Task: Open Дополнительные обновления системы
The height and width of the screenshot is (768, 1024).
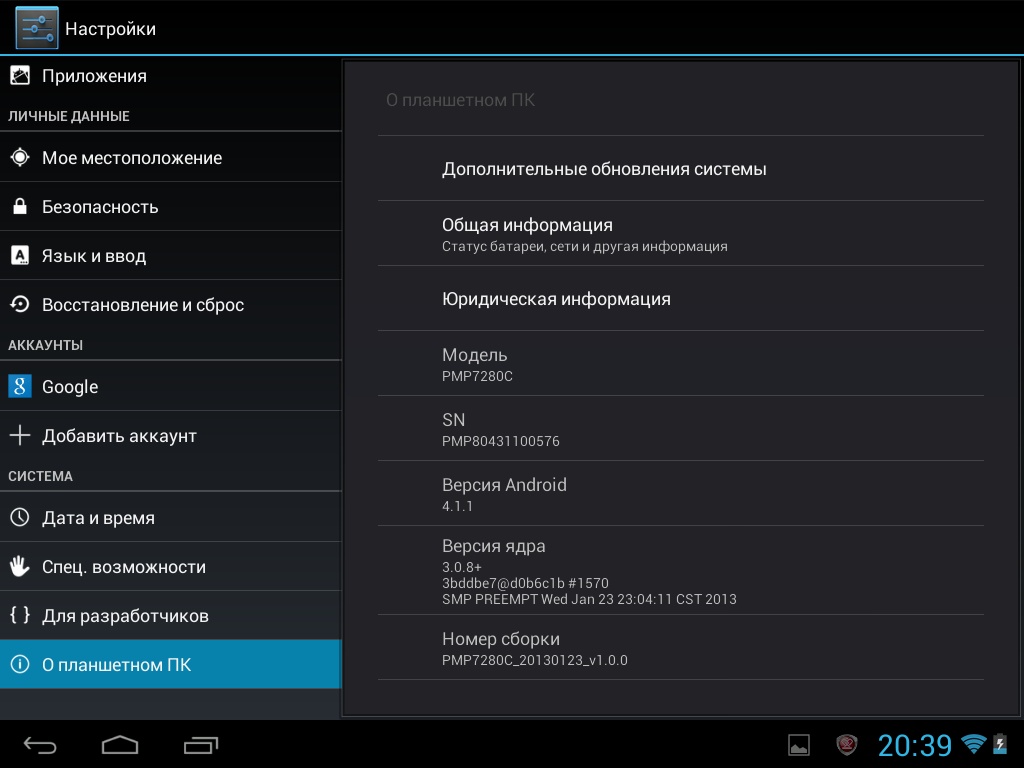Action: 604,169
